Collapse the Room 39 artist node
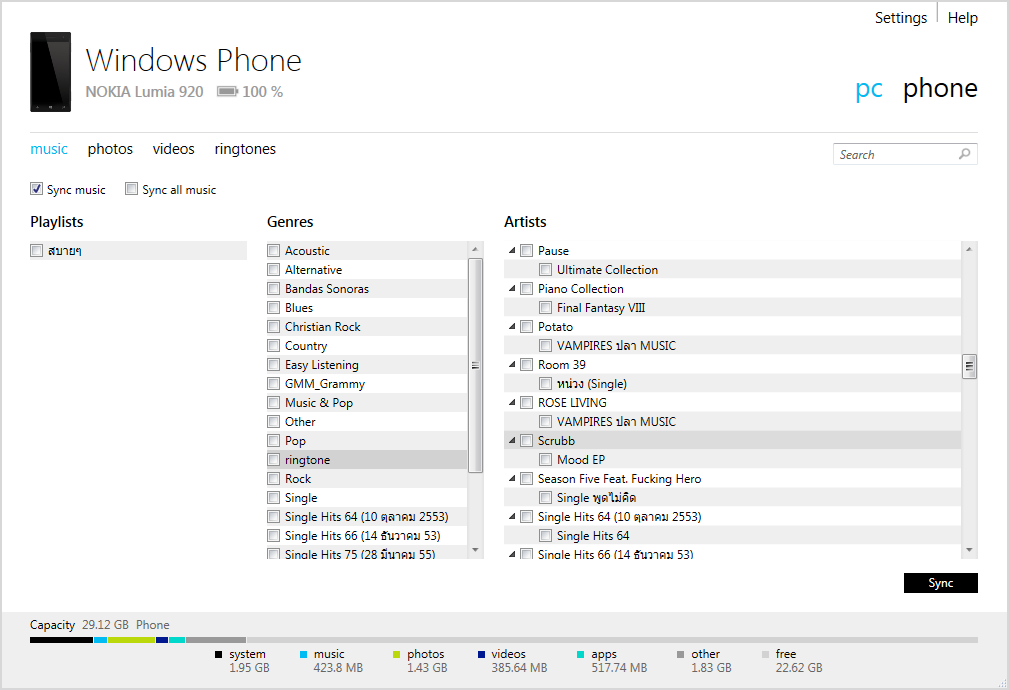This screenshot has height=690, width=1009. pos(512,364)
